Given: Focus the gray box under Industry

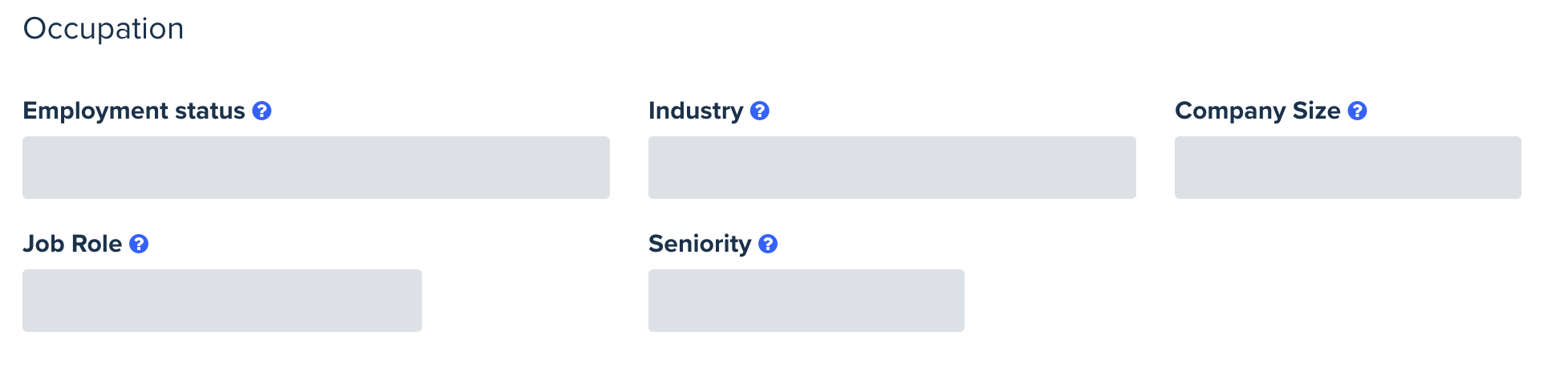Looking at the screenshot, I should coord(892,168).
